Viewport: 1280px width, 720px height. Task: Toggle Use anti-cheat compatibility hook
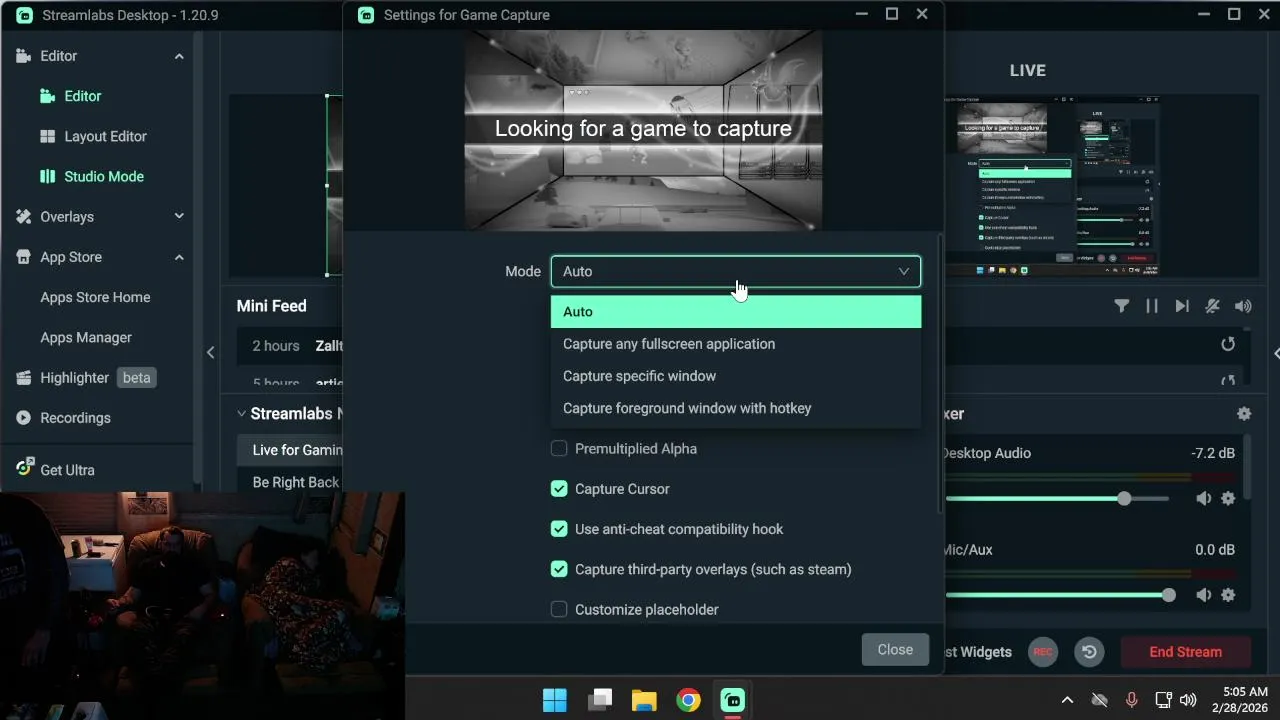point(559,529)
